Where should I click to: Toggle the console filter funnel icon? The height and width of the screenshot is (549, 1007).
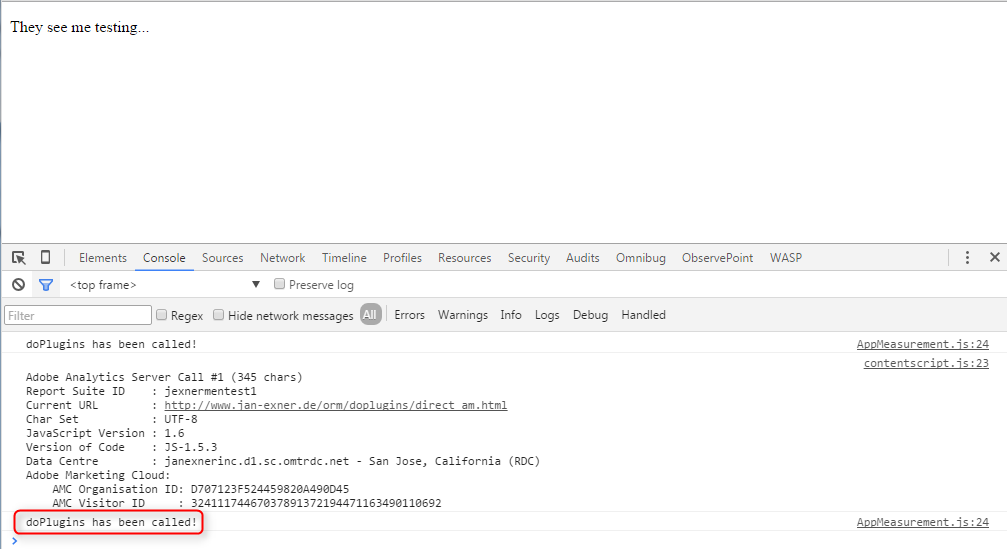tap(45, 285)
